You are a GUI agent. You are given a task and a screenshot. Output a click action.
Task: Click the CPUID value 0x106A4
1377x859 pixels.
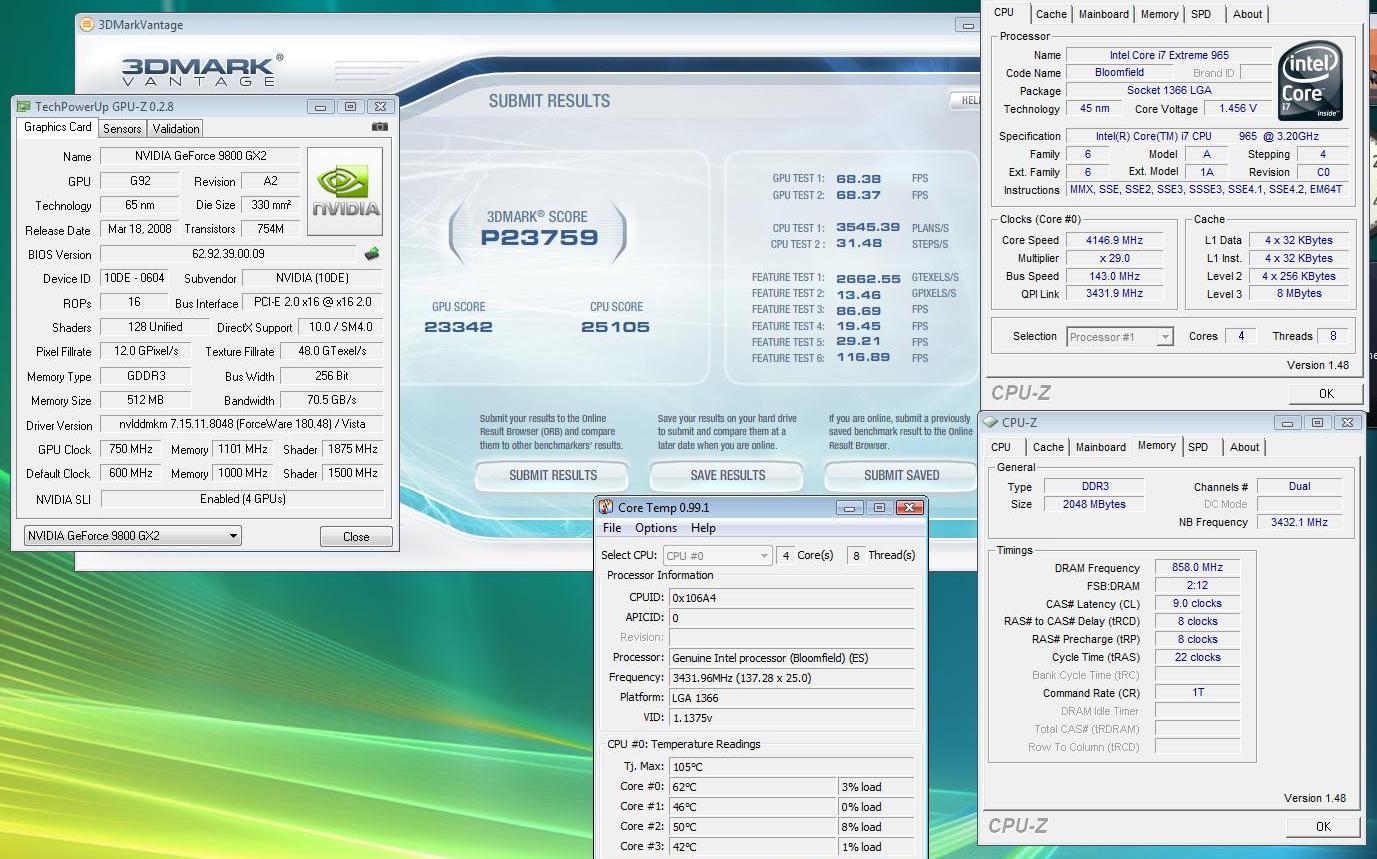pyautogui.click(x=791, y=597)
